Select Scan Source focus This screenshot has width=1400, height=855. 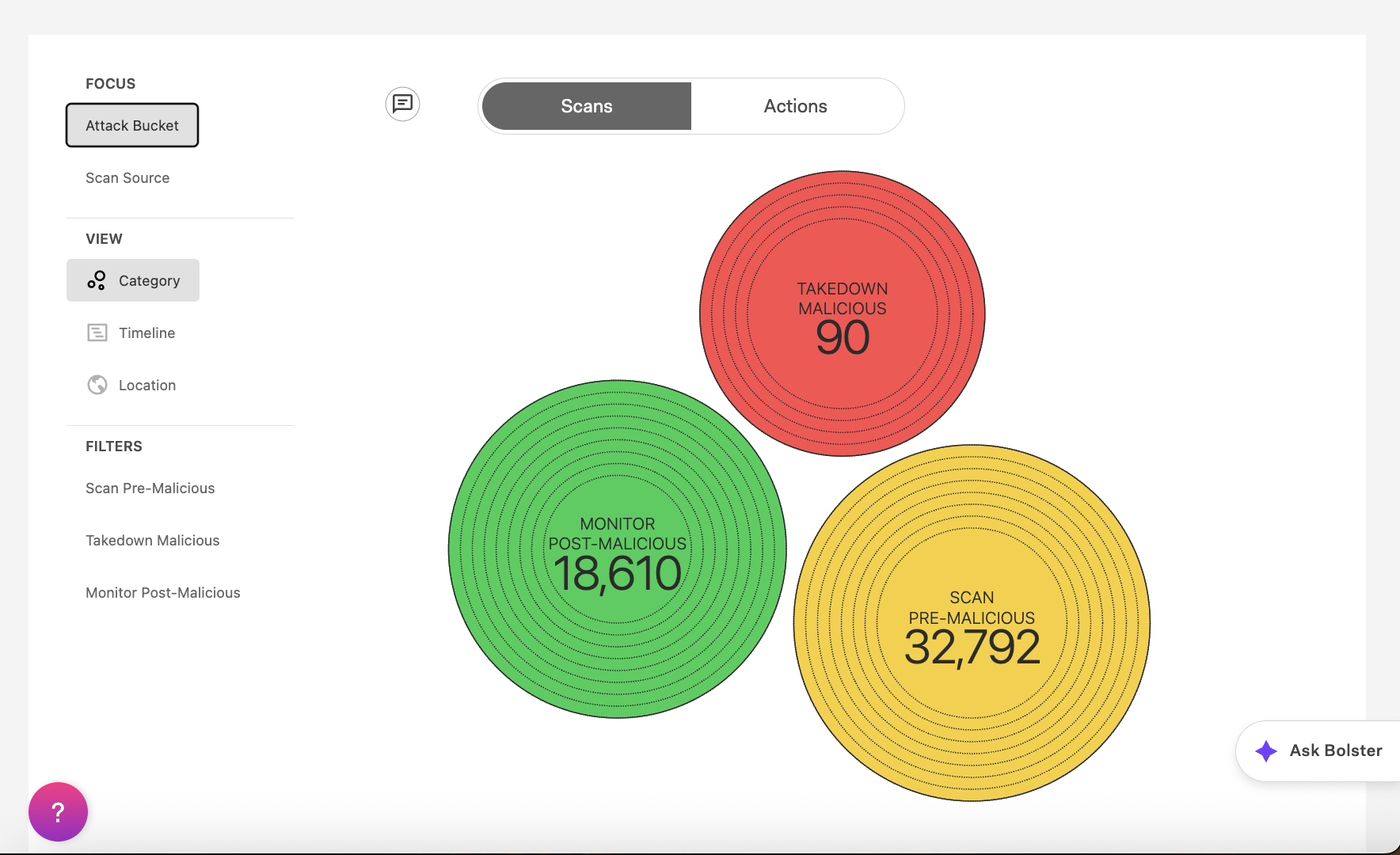tap(127, 178)
